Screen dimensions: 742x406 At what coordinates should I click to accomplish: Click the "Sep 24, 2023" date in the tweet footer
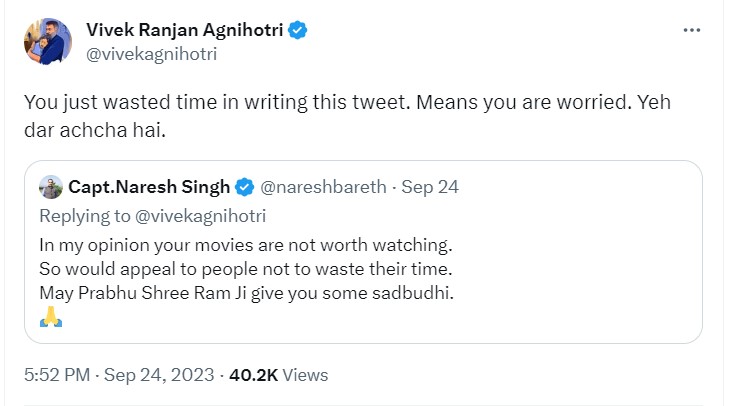pyautogui.click(x=160, y=375)
